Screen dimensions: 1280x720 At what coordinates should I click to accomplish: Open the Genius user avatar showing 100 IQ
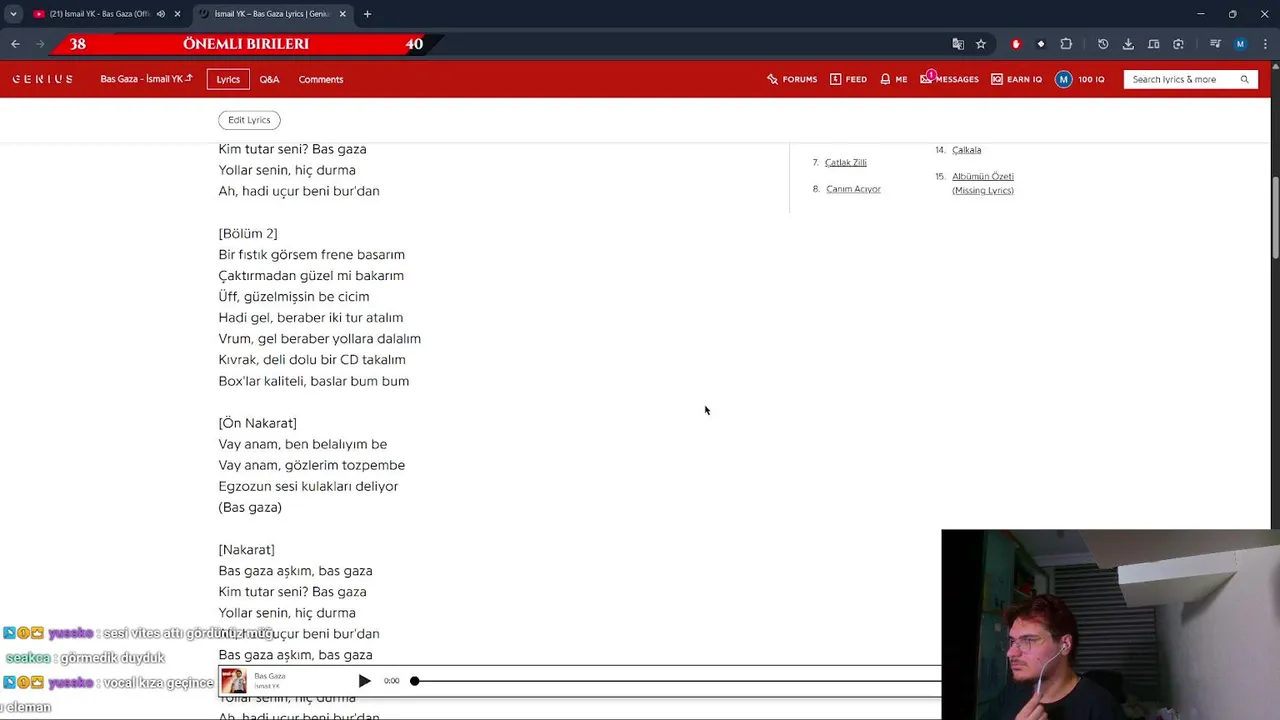[x=1080, y=79]
